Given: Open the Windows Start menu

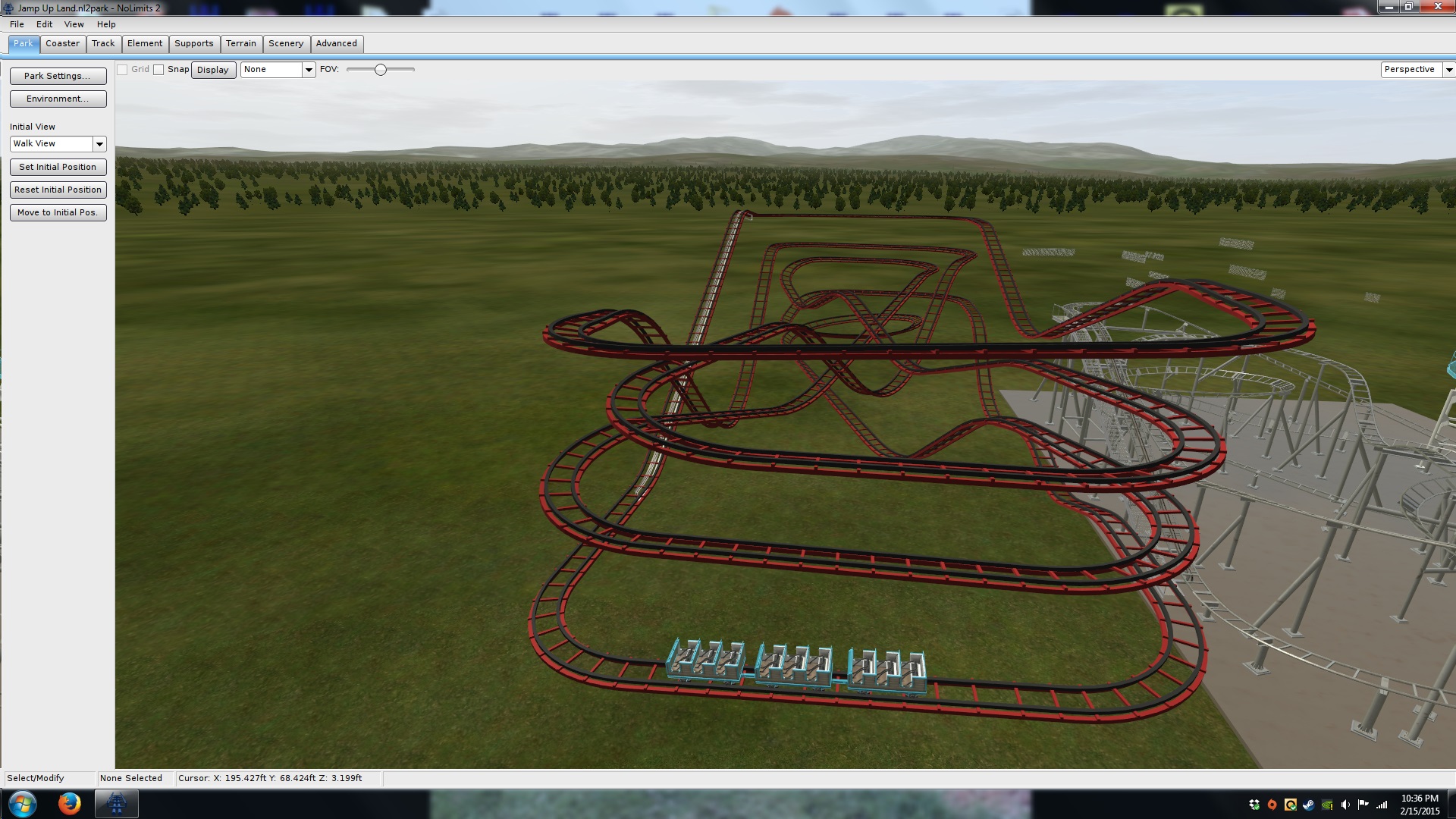Looking at the screenshot, I should click(x=22, y=803).
